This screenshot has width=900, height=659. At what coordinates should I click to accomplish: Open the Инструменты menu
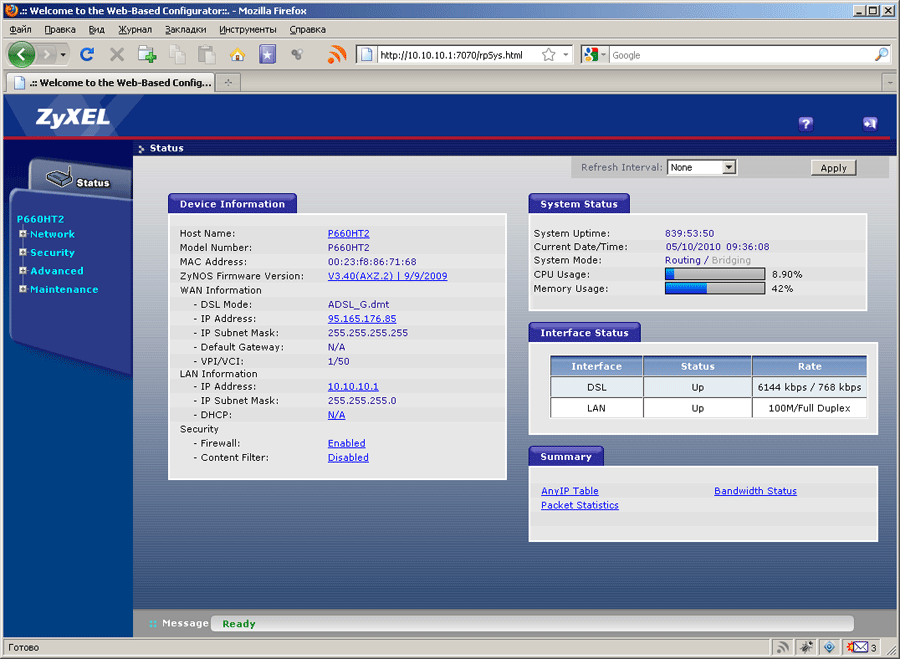[247, 29]
